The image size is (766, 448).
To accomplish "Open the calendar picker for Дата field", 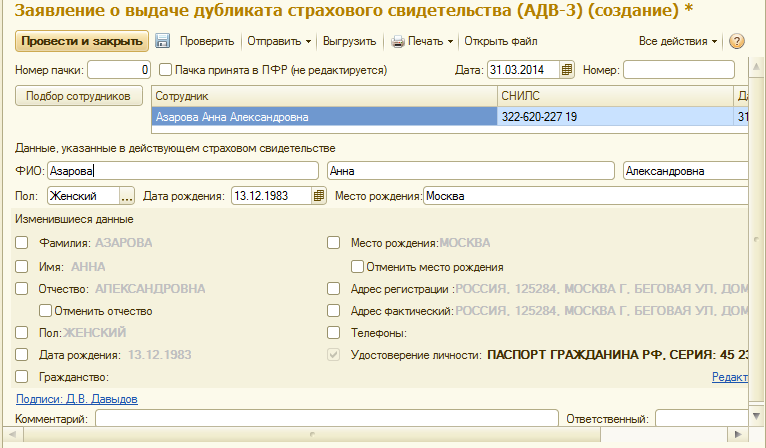I will pyautogui.click(x=567, y=70).
